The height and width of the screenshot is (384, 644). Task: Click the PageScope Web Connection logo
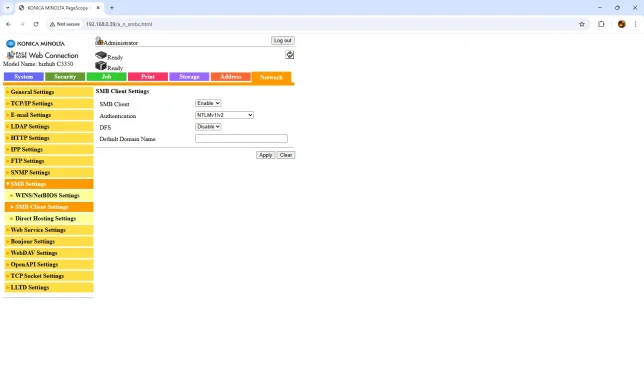(42, 55)
